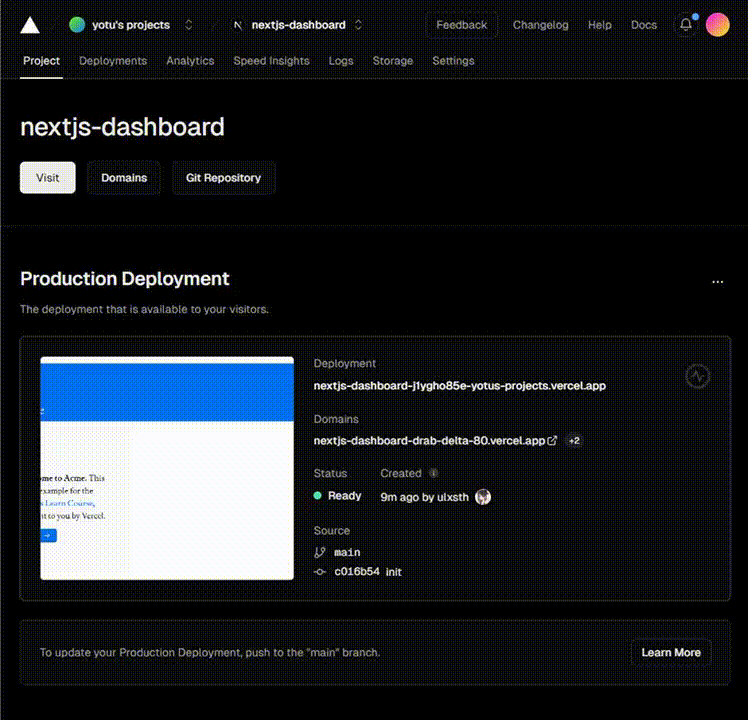Open the user profile avatar menu
Image resolution: width=748 pixels, height=720 pixels.
pos(717,25)
